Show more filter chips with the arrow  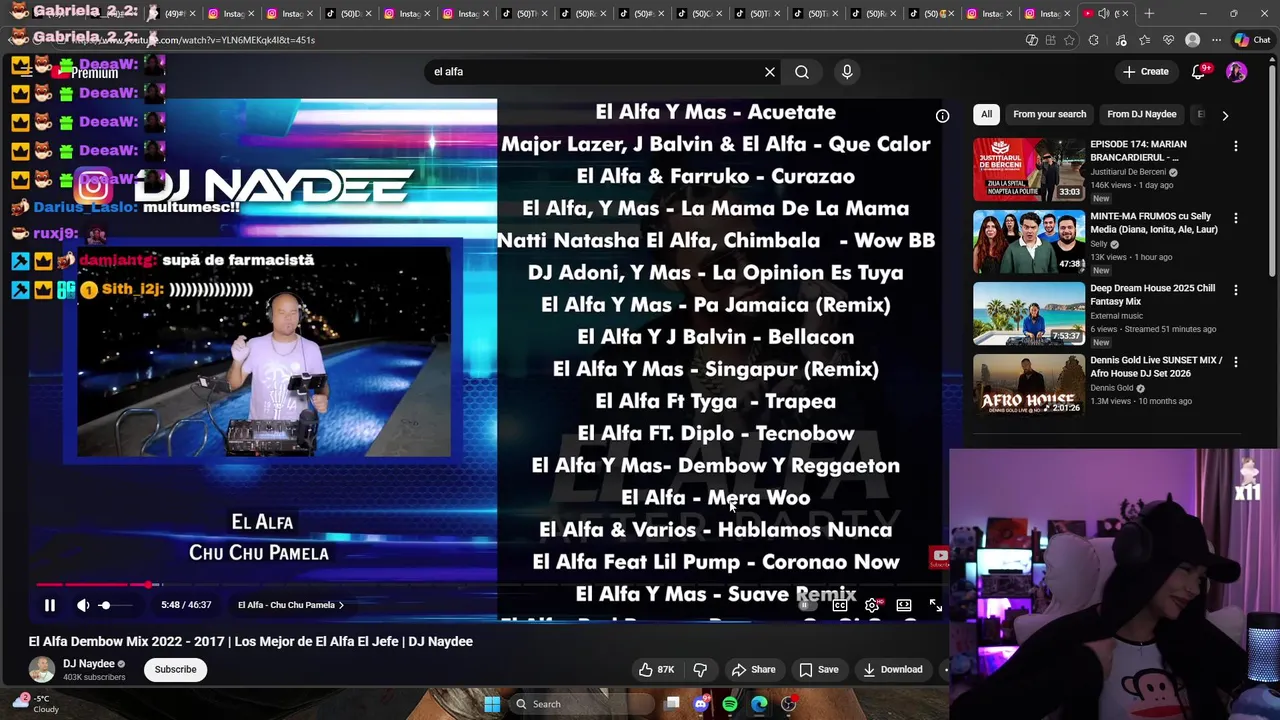tap(1225, 115)
